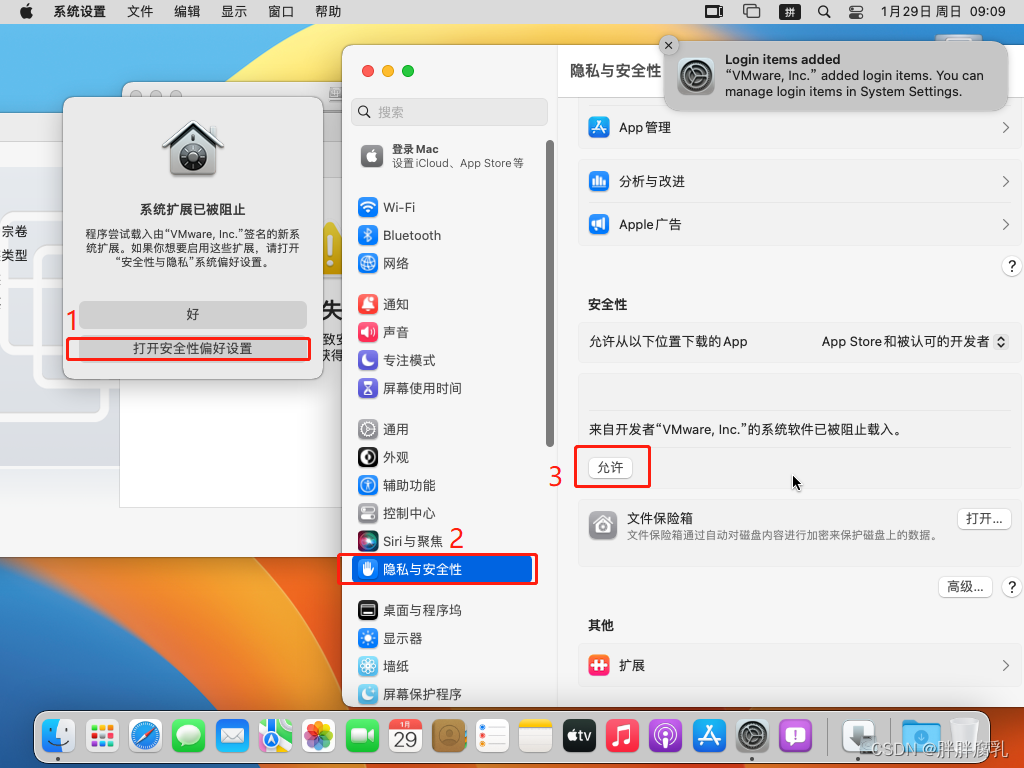Select 隐私与安全性 in sidebar

pos(442,569)
